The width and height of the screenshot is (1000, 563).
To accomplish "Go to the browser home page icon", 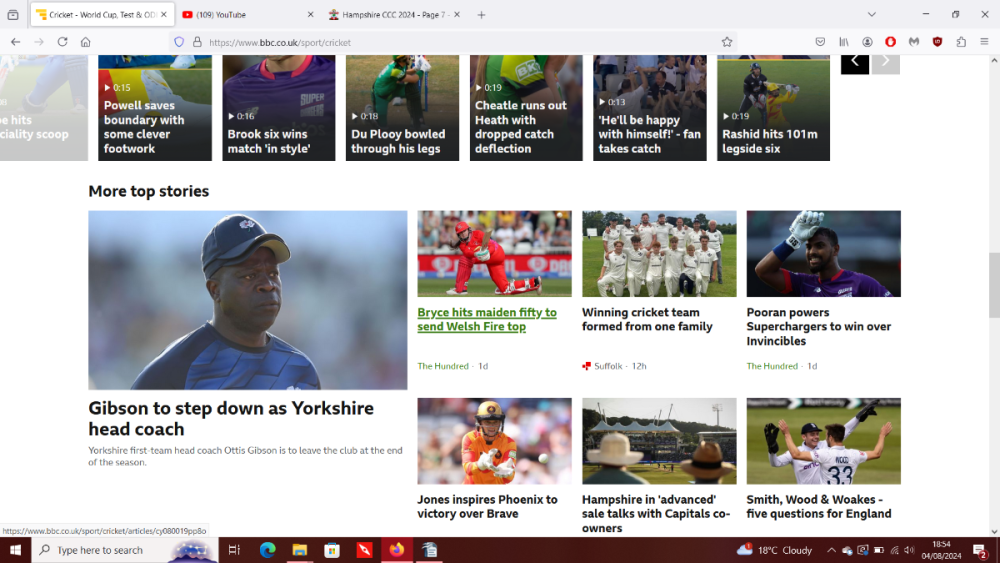I will [86, 42].
